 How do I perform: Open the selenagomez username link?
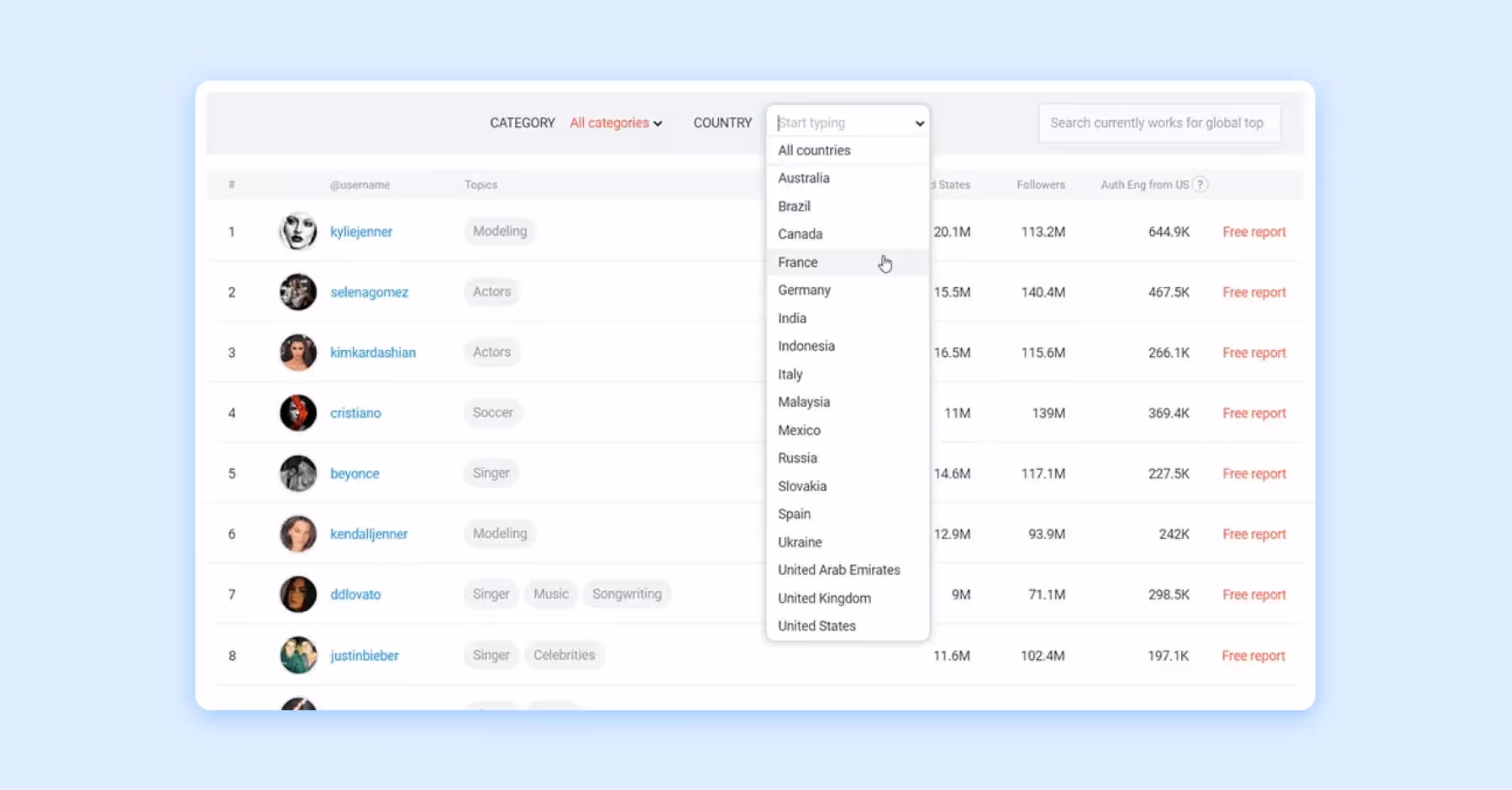click(x=370, y=292)
